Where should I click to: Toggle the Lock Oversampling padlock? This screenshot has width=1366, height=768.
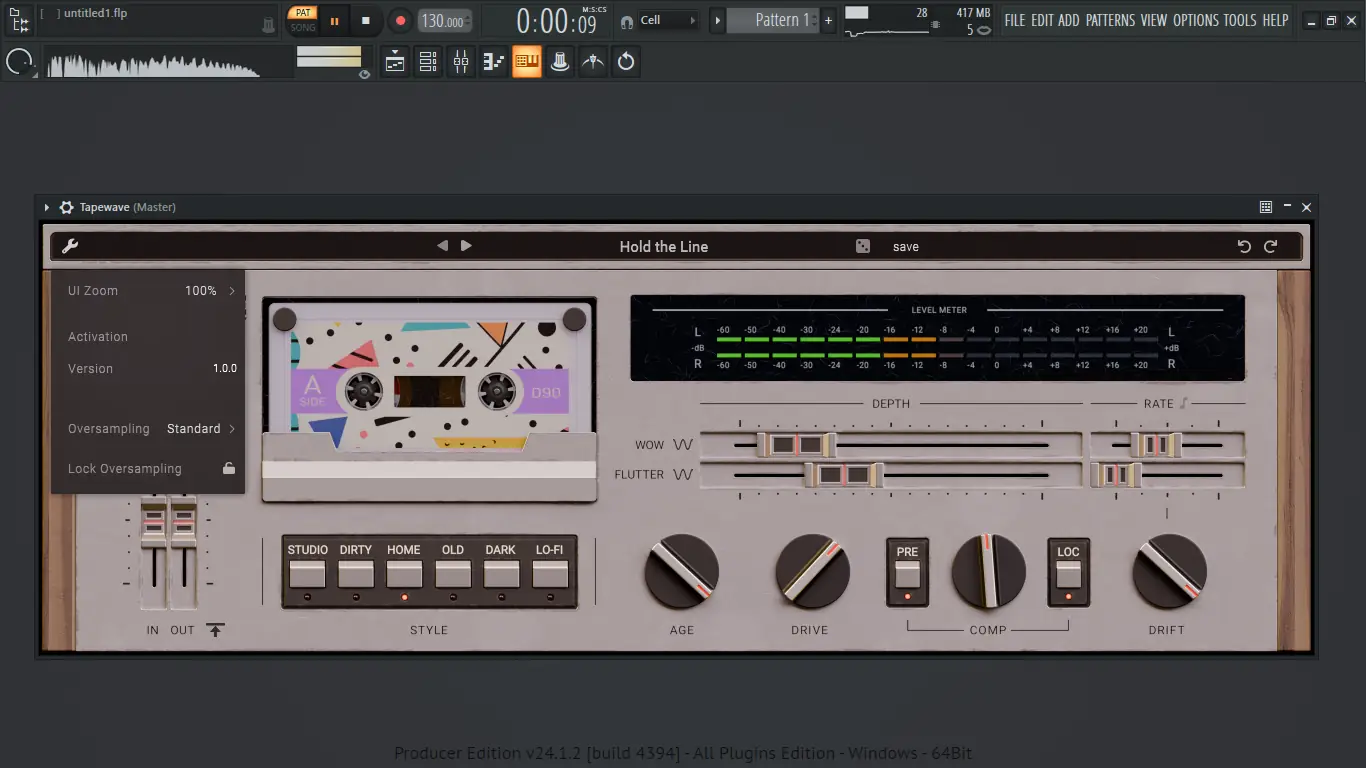229,468
